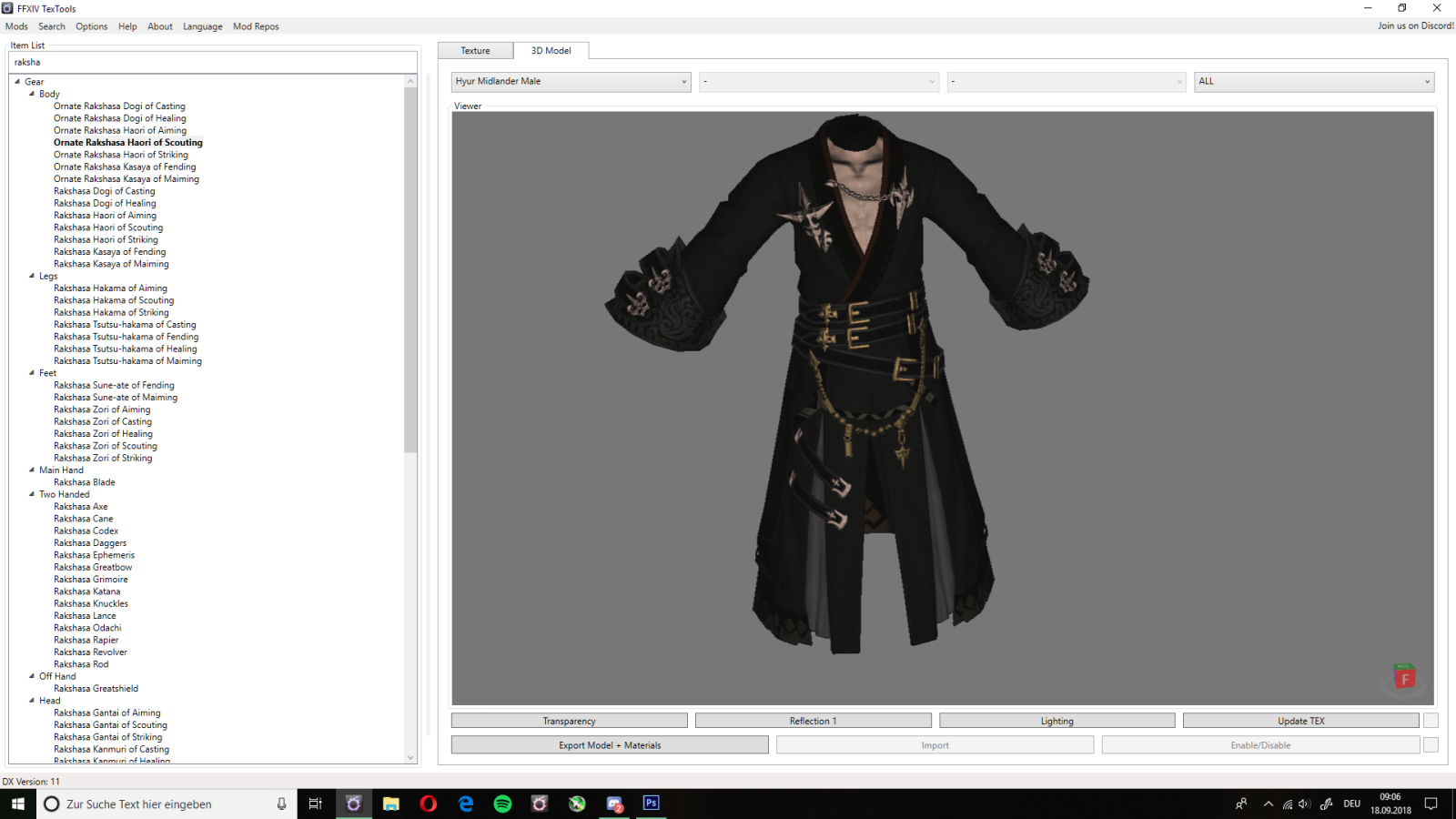Click the Transparency button

tap(570, 721)
